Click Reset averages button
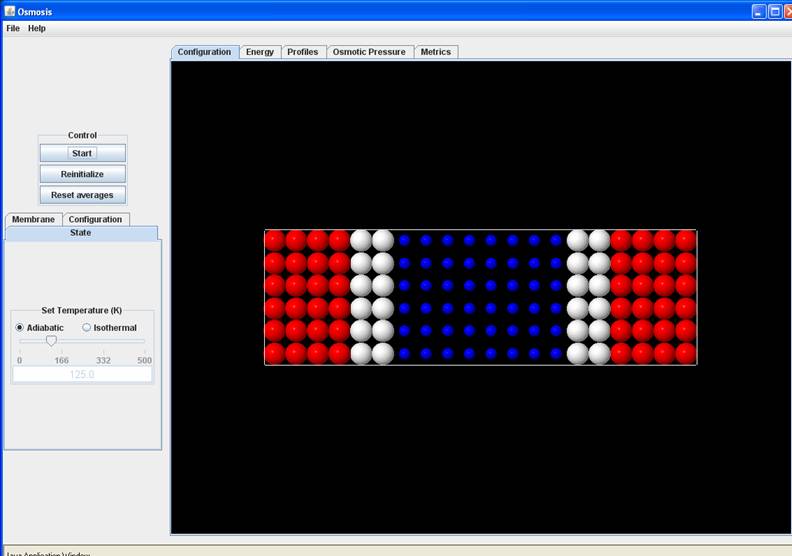This screenshot has height=556, width=792. pos(82,195)
